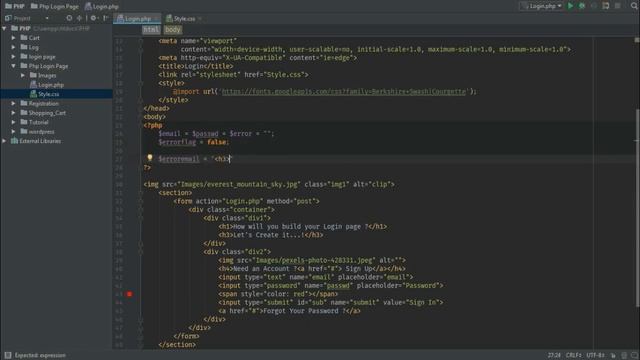
Task: Click Php Login Page in navigation bar
Action: pyautogui.click(x=55, y=6)
